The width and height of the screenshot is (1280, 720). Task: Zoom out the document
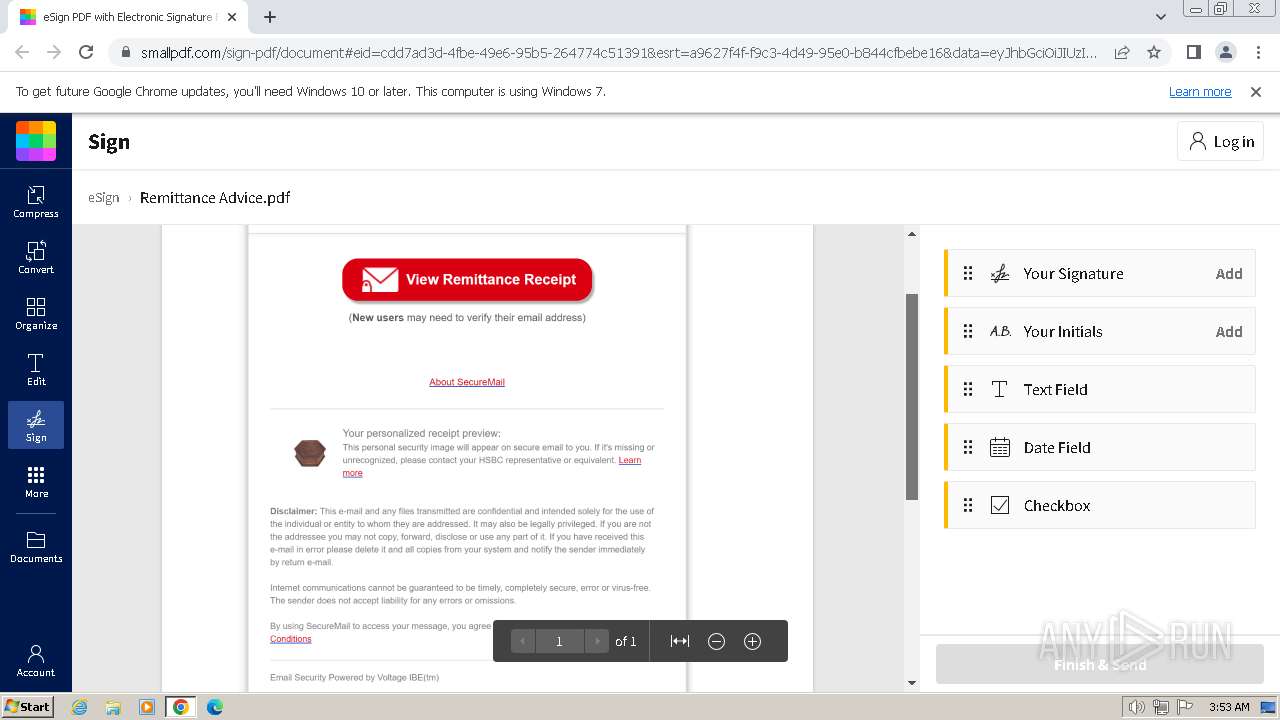click(716, 641)
